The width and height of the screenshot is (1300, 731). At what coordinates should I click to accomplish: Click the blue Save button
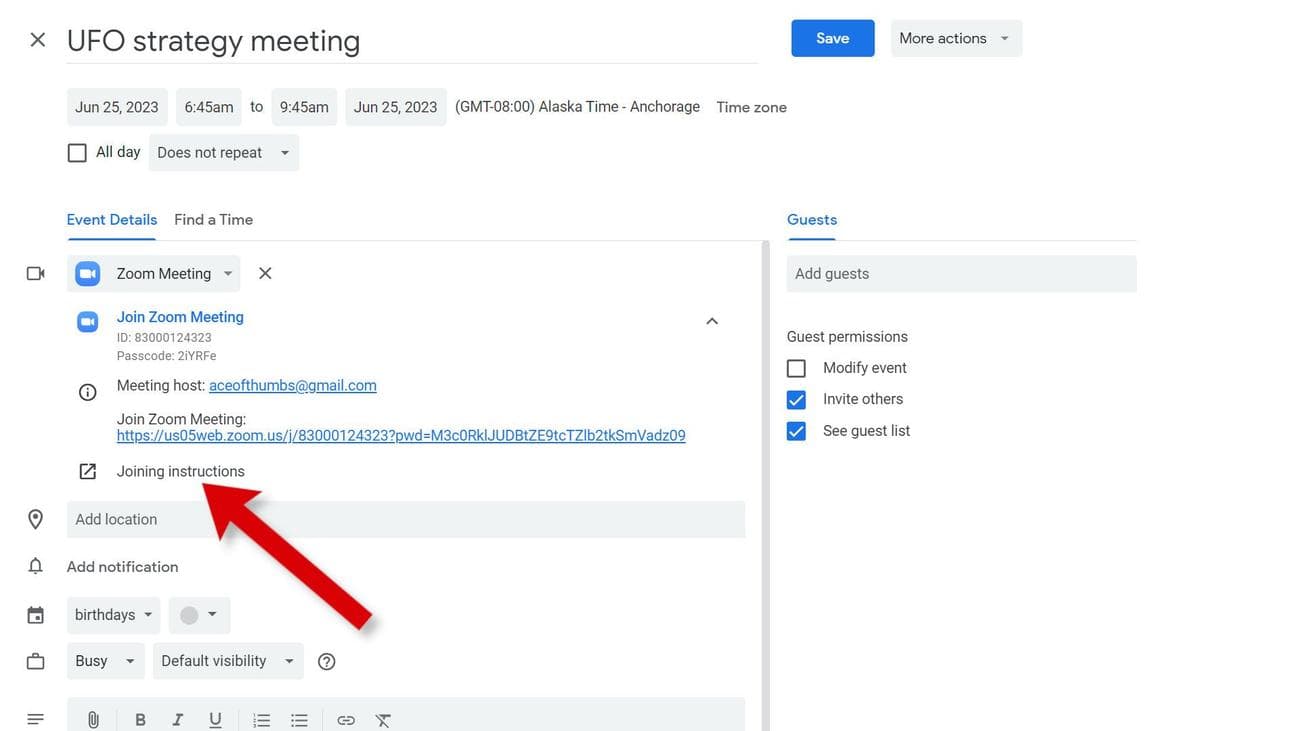(832, 38)
